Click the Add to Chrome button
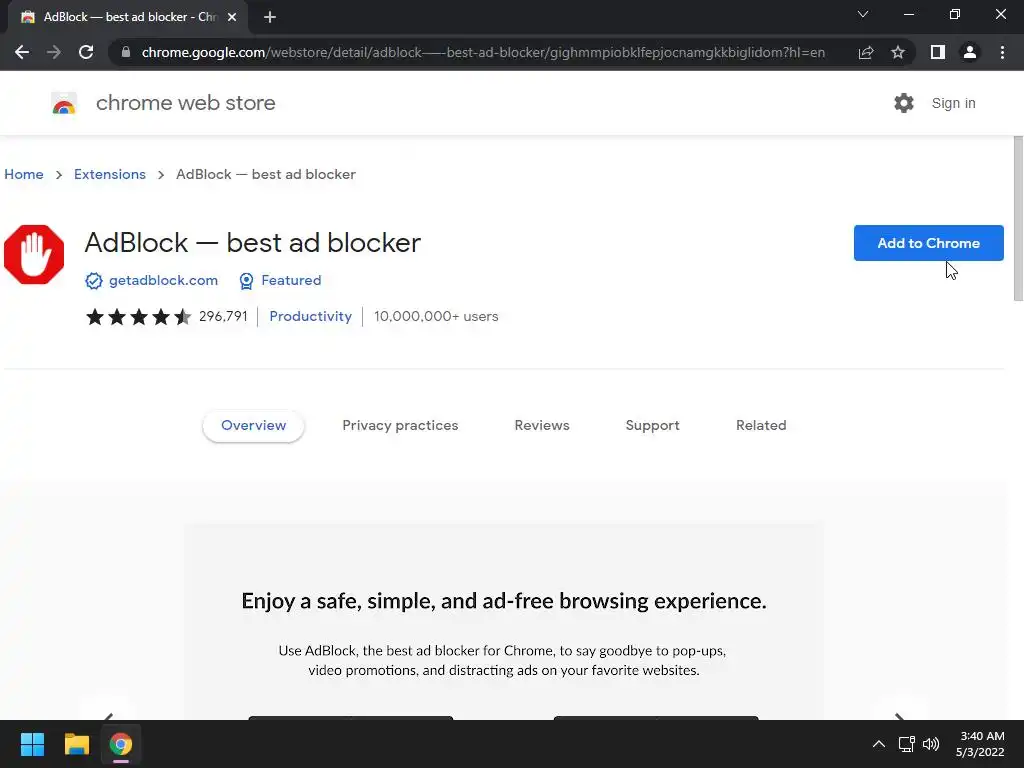The image size is (1024, 768). [928, 243]
